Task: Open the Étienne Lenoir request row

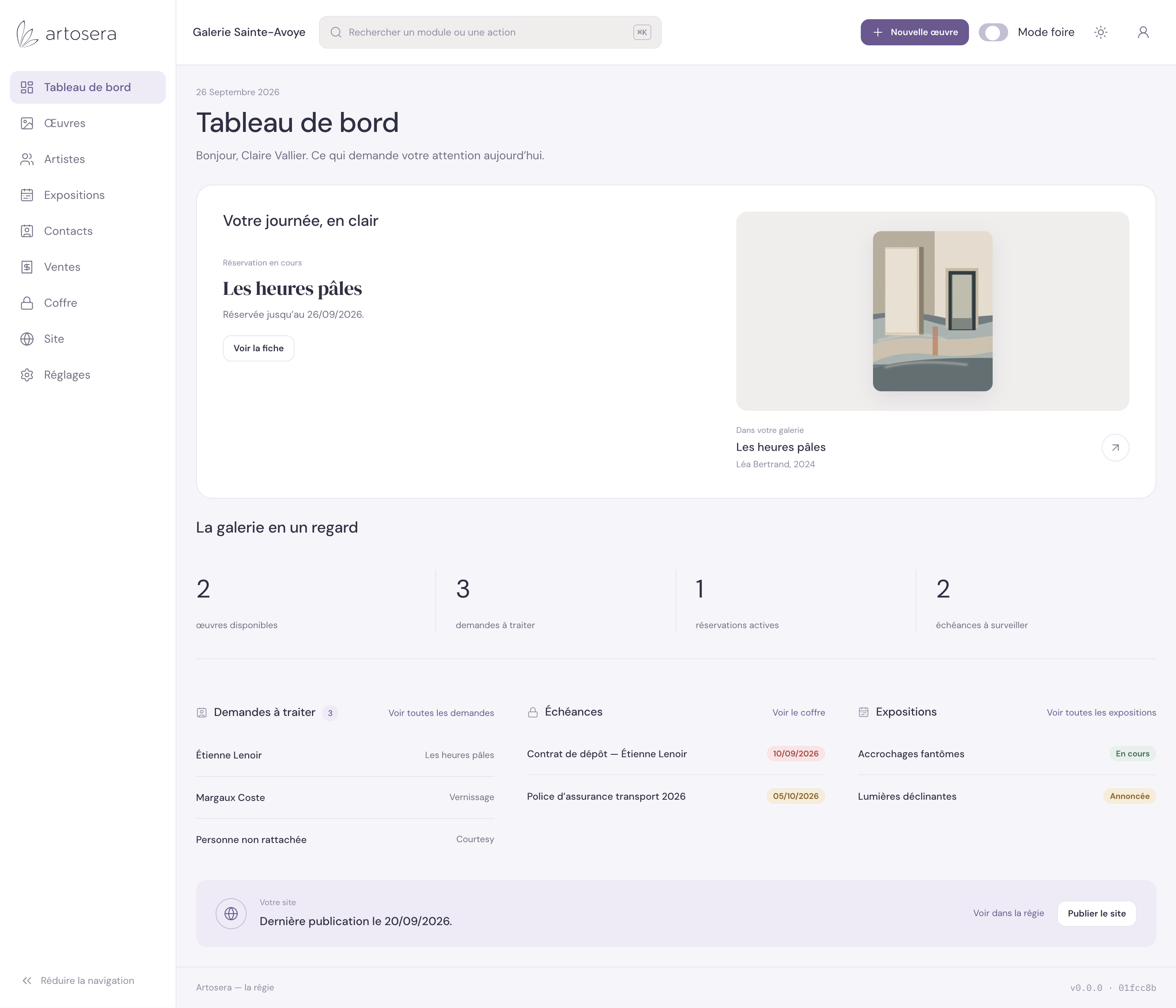Action: pyautogui.click(x=345, y=755)
